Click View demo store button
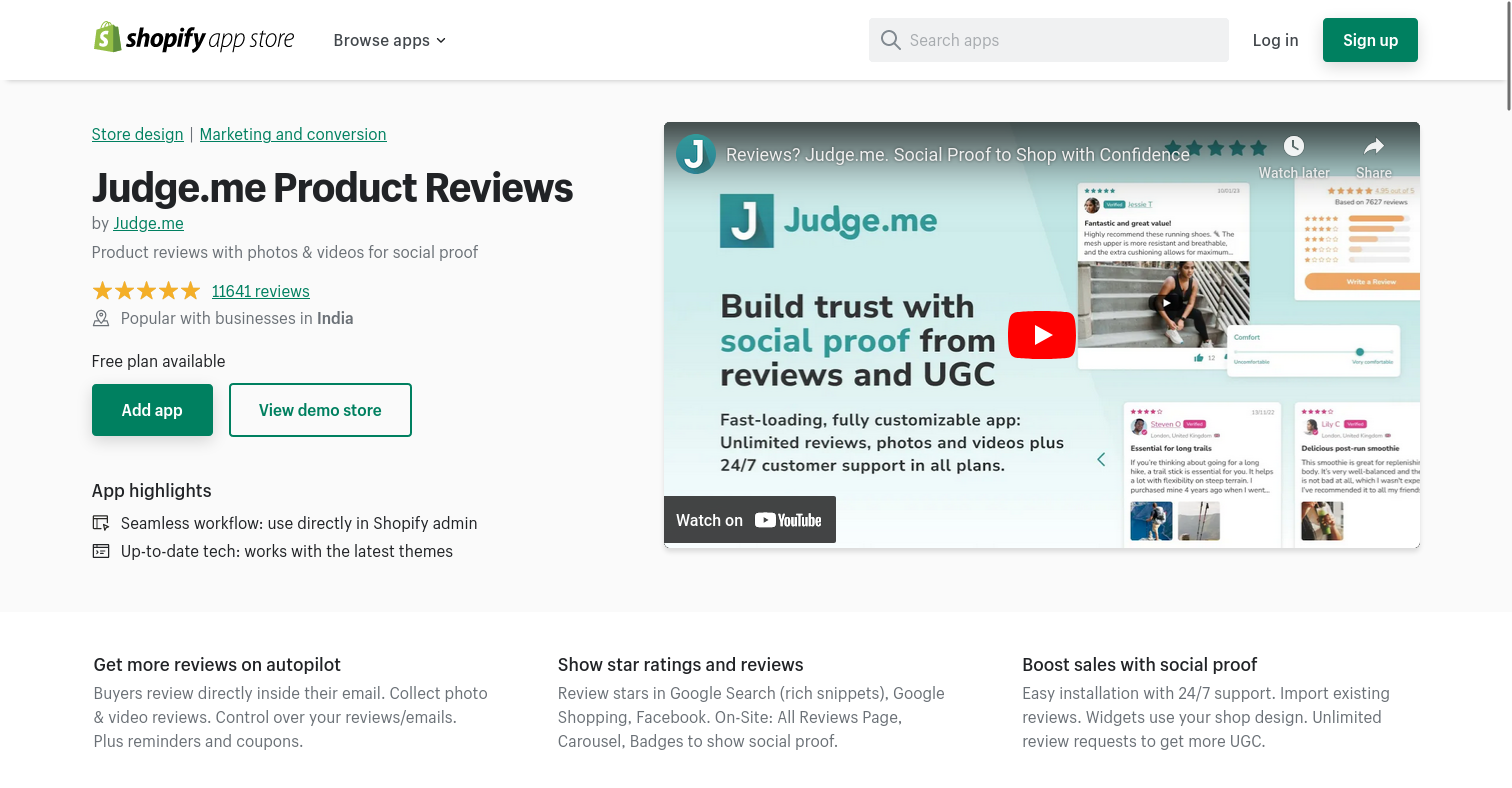The height and width of the screenshot is (788, 1512). (x=320, y=410)
